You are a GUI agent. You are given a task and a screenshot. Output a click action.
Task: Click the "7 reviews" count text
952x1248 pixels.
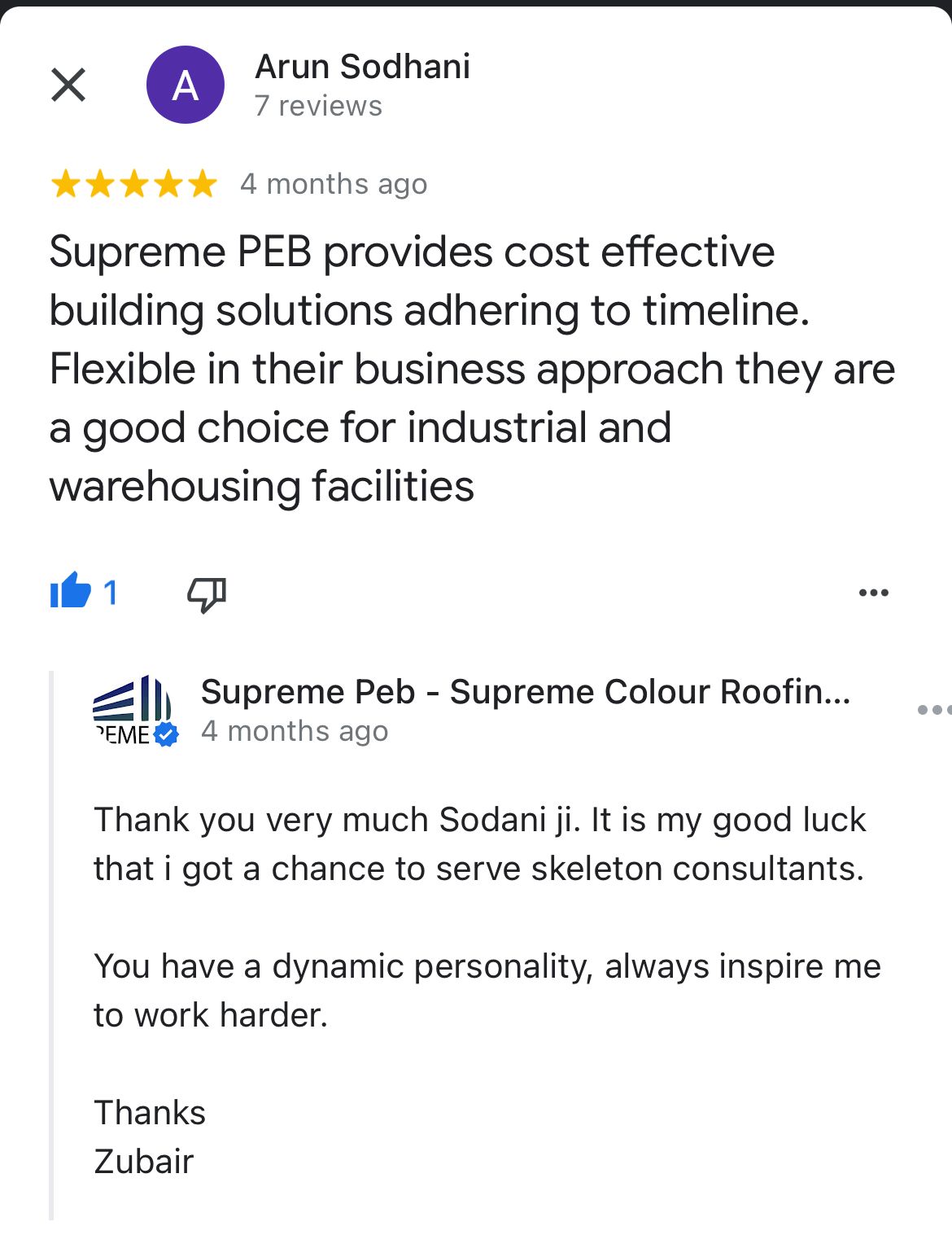318,106
